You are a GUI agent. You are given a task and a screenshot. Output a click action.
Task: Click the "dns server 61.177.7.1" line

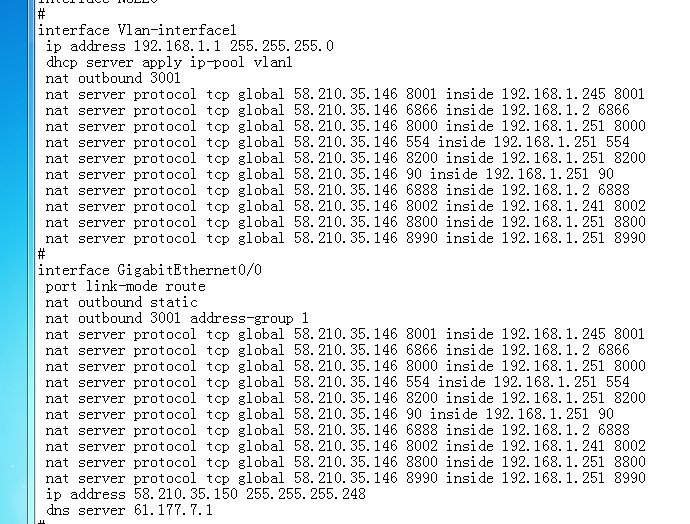point(129,510)
